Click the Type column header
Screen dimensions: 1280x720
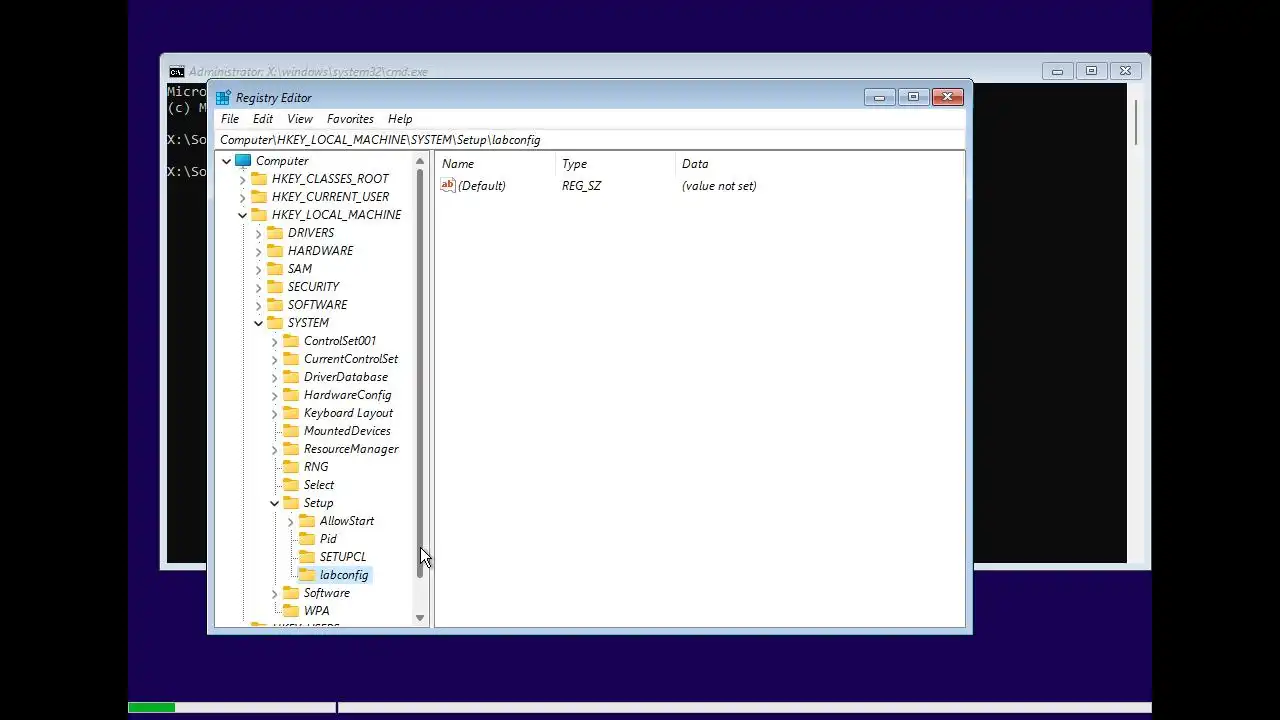pos(615,164)
